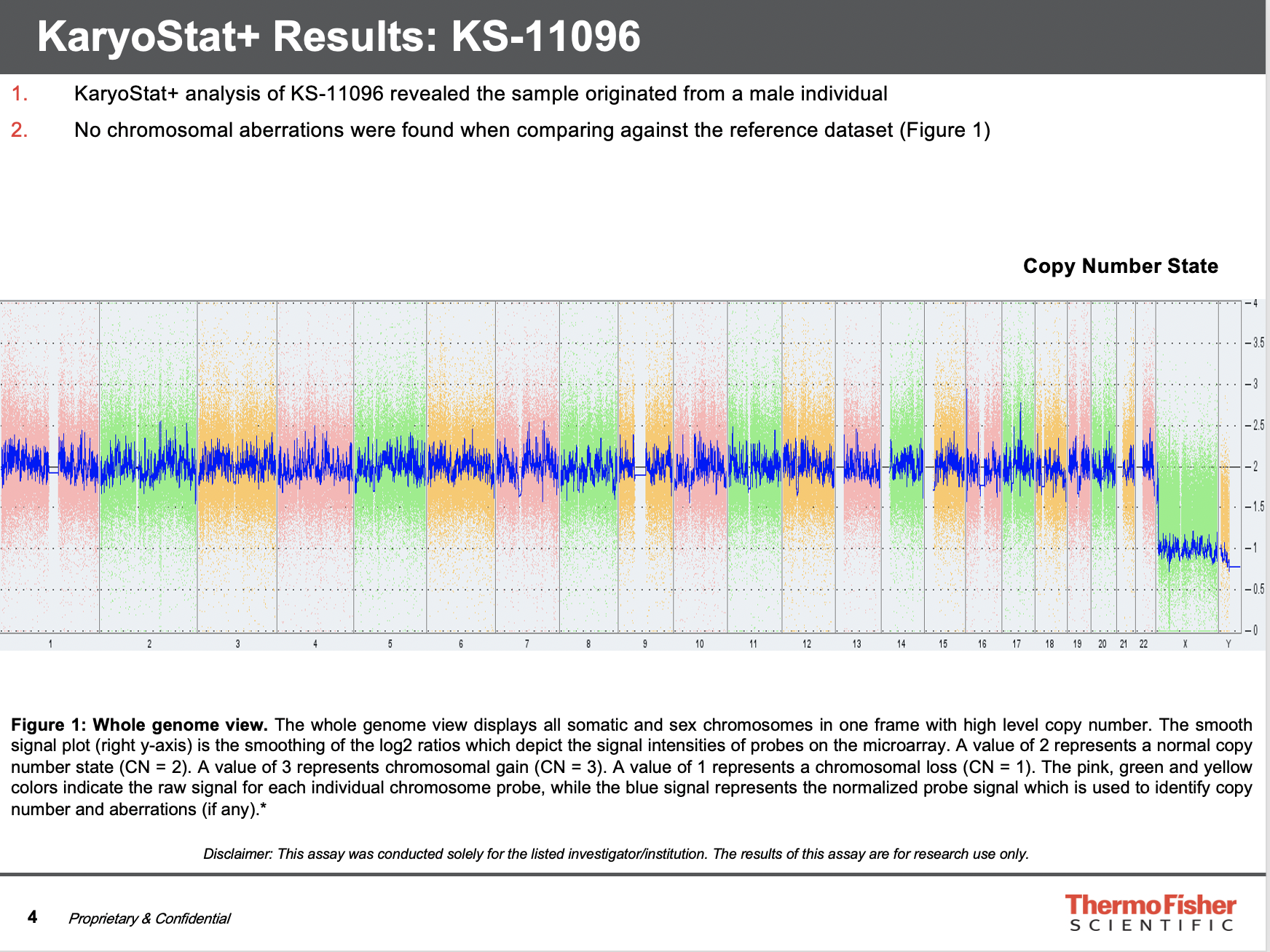Click the KaryoStat+ Results: KS-11096 title
Screen dimensions: 1270x952
[x=339, y=36]
